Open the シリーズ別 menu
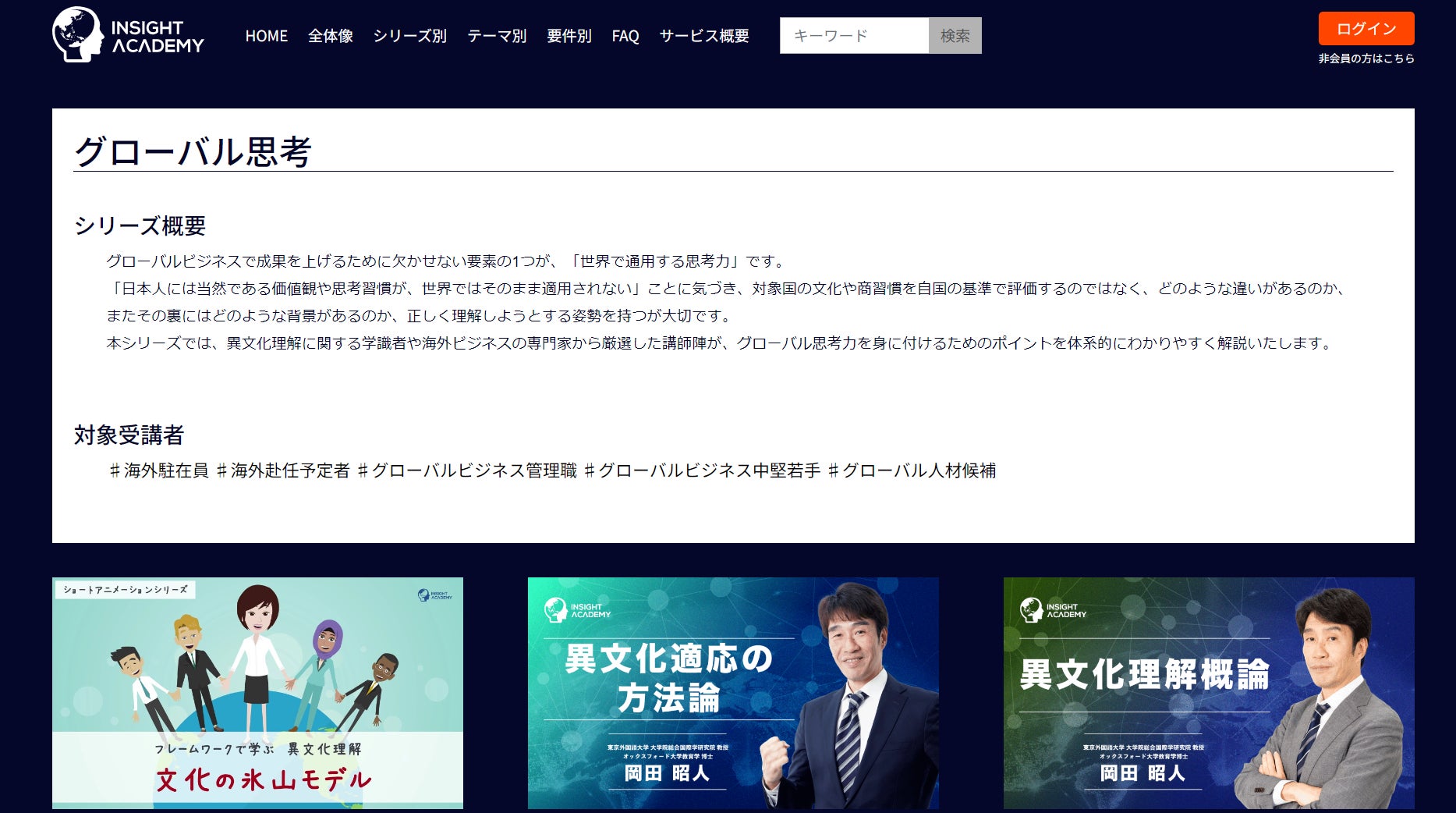This screenshot has width=1456, height=813. click(410, 36)
